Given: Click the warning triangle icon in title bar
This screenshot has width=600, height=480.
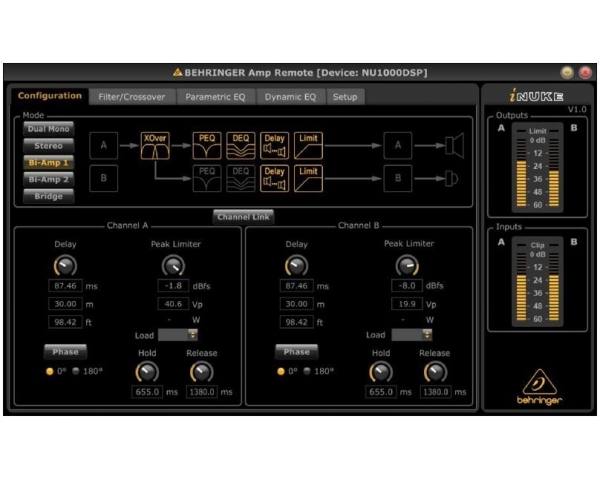Looking at the screenshot, I should point(178,72).
